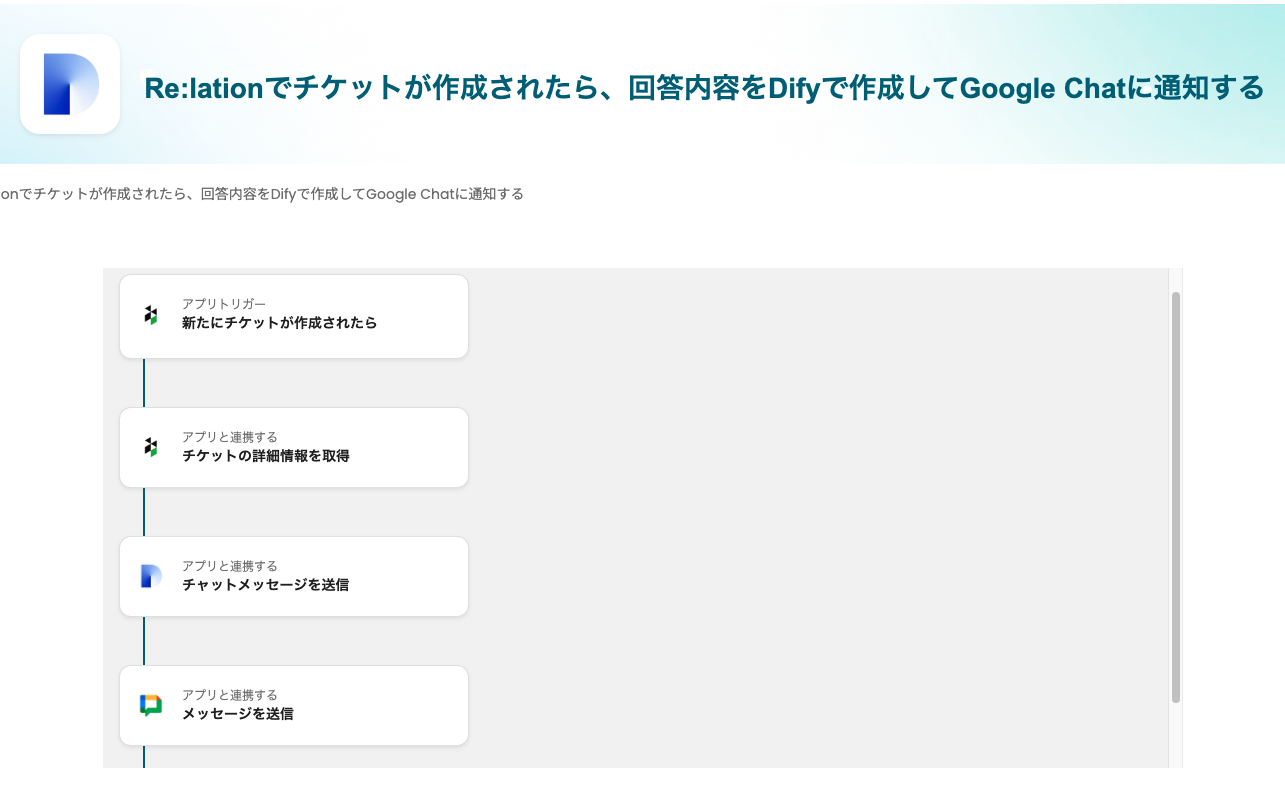Select the 新たにチケットが作成されたら step title
The height and width of the screenshot is (791, 1285).
pos(279,323)
